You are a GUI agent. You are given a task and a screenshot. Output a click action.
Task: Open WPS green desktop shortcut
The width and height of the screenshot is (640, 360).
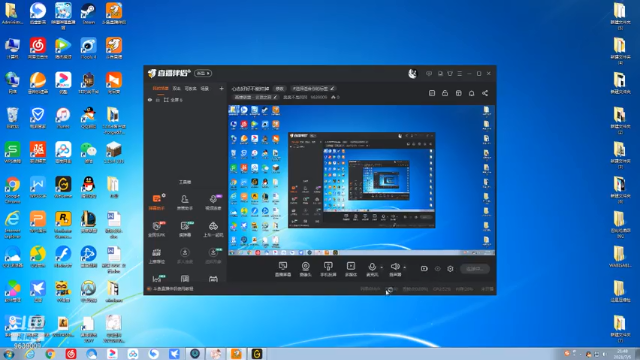pos(13,152)
